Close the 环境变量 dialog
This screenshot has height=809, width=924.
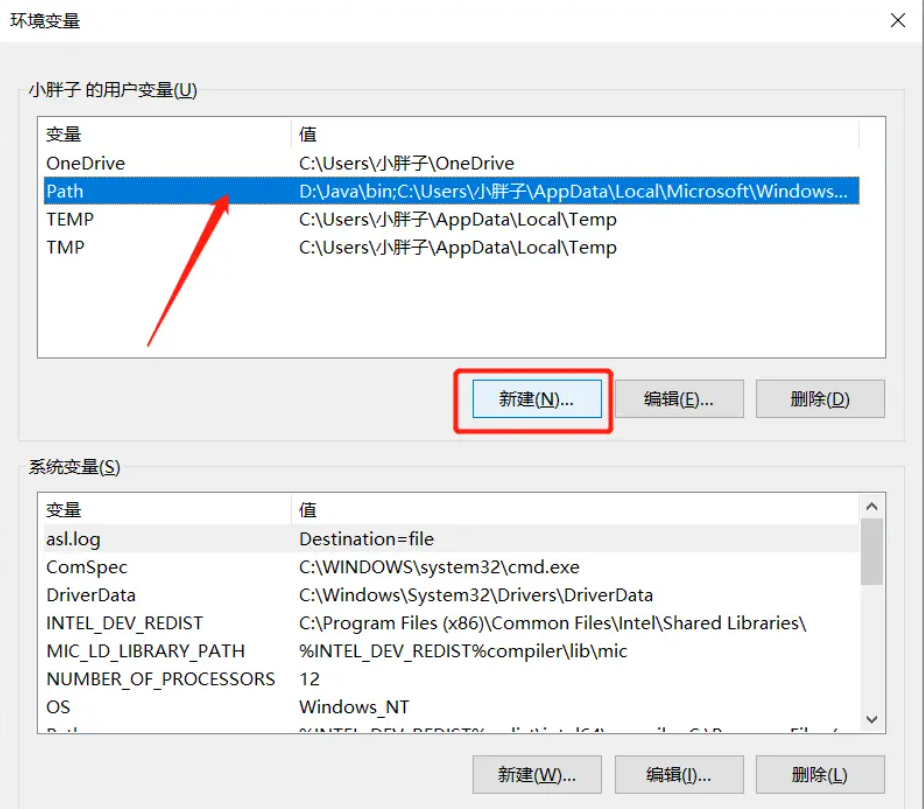(897, 20)
